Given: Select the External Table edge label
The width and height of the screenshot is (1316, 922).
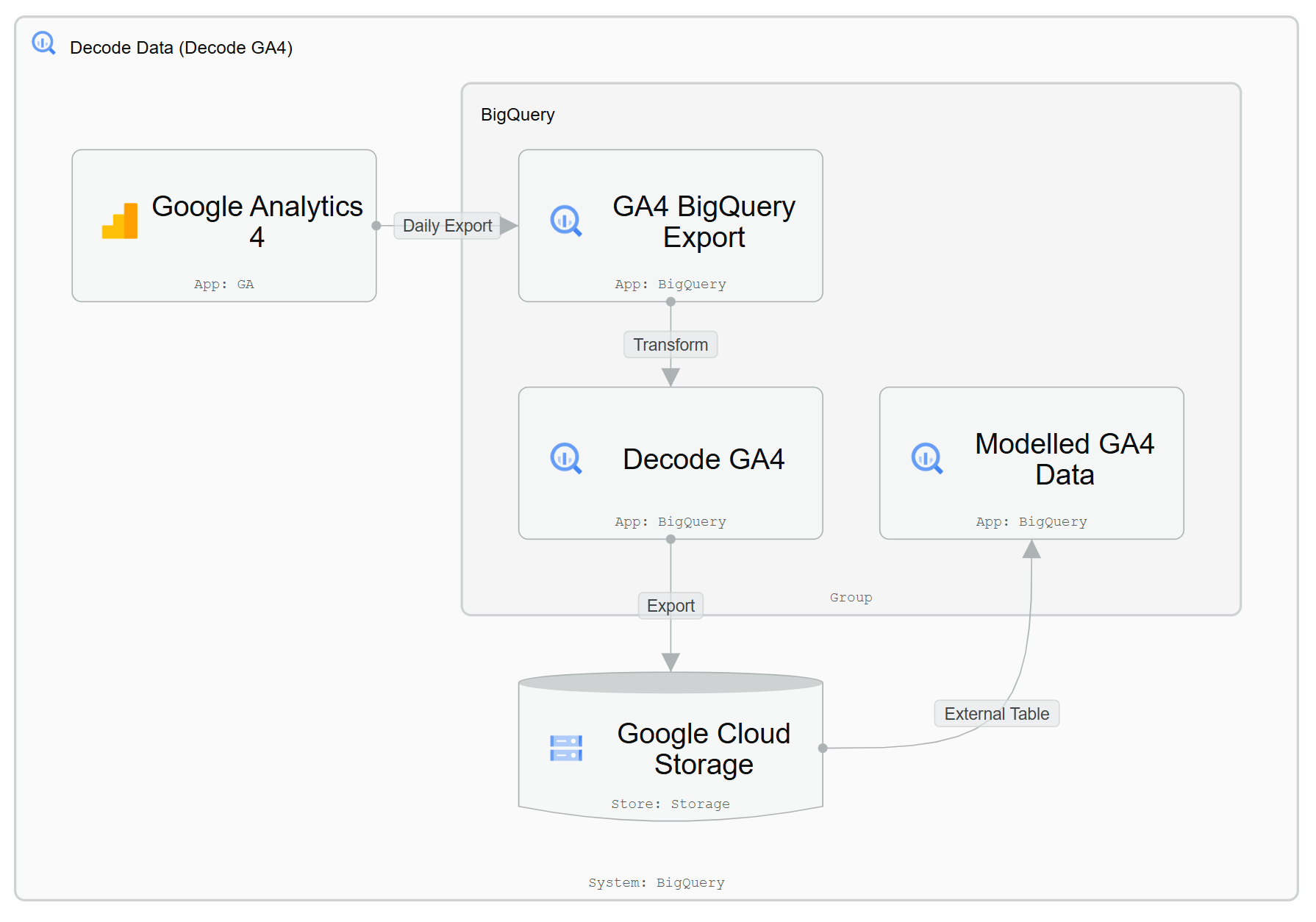Looking at the screenshot, I should [996, 714].
